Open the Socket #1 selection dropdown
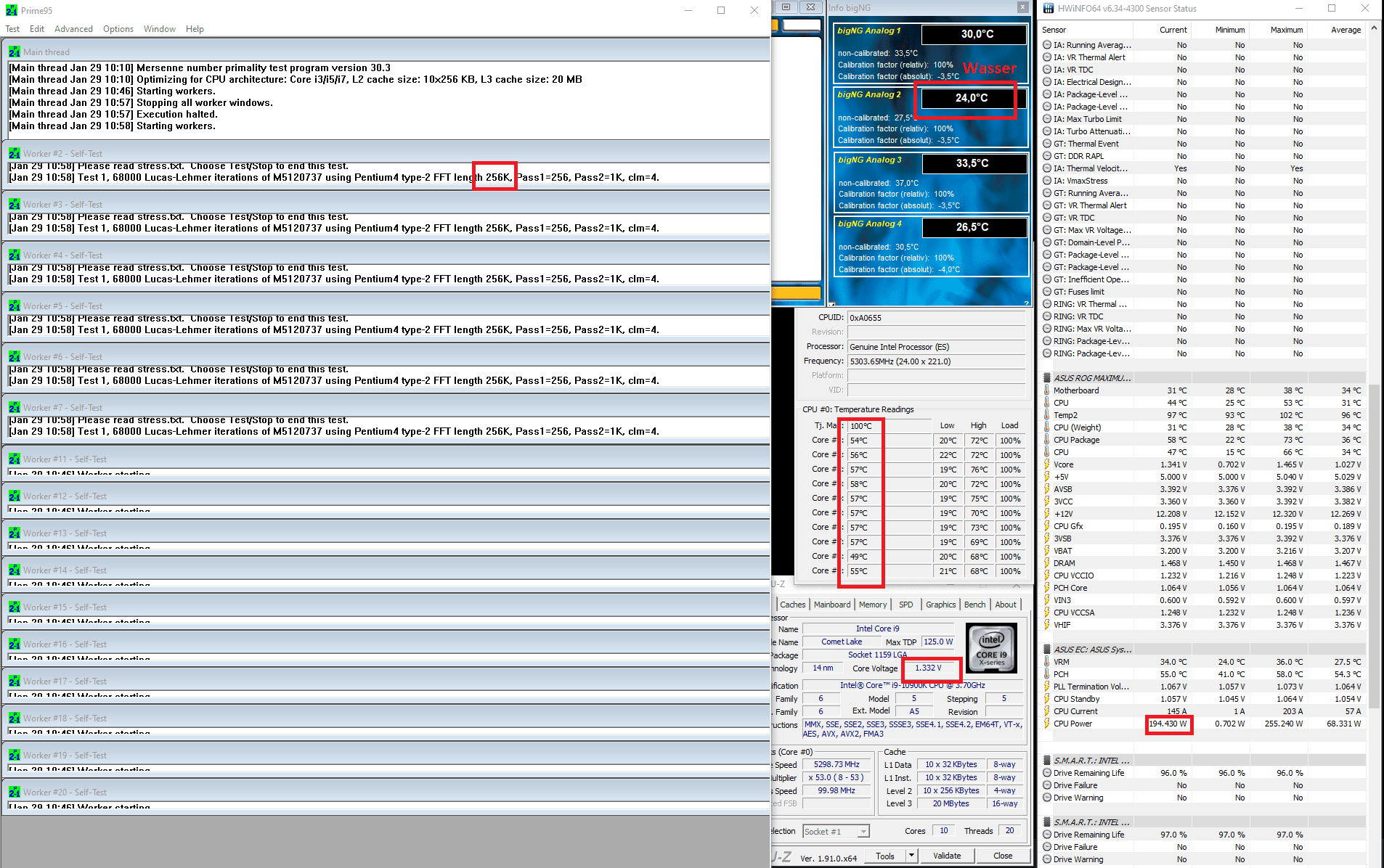The height and width of the screenshot is (868, 1384). coord(836,832)
